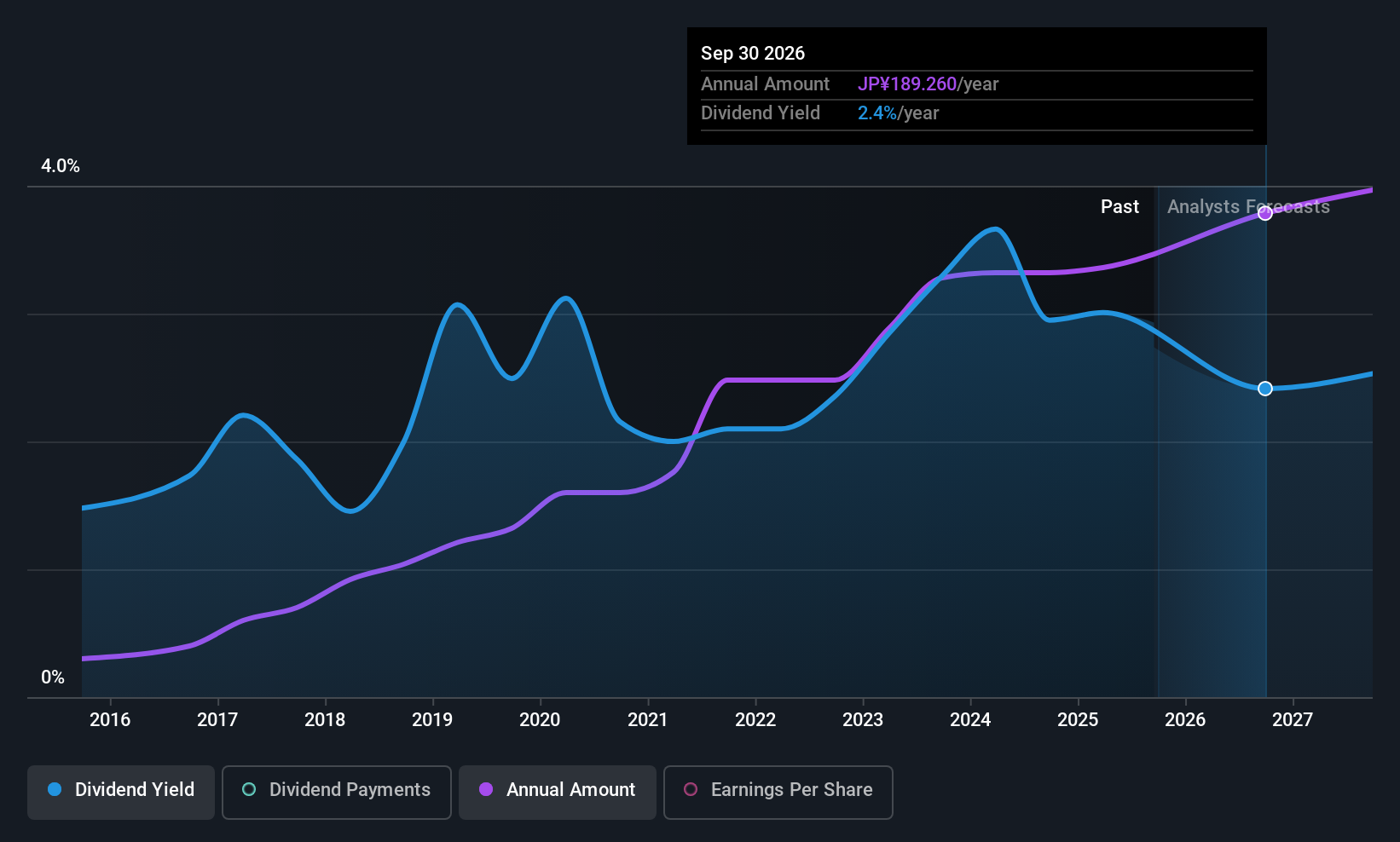Click the 2020 x-axis year label

click(x=540, y=720)
